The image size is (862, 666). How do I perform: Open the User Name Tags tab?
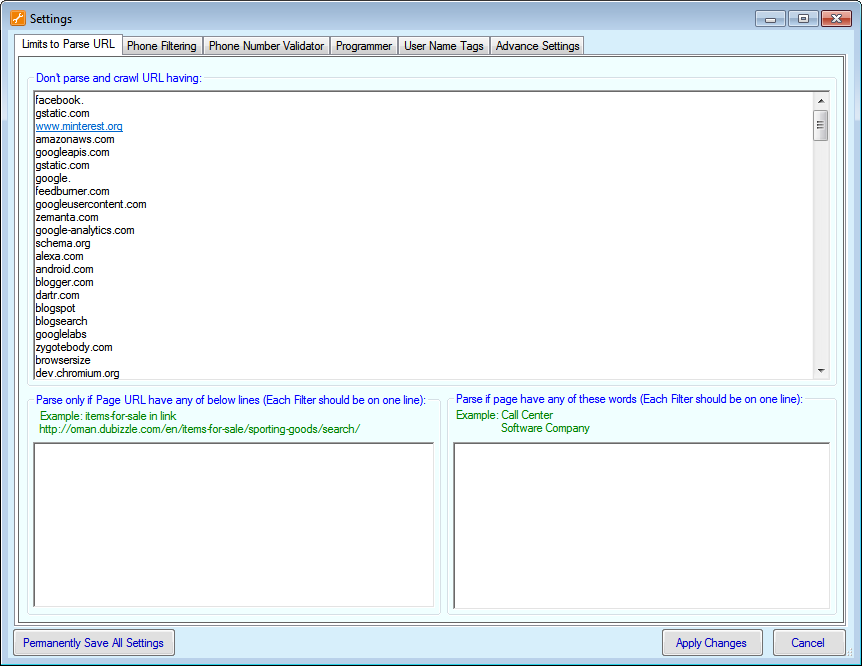point(443,46)
